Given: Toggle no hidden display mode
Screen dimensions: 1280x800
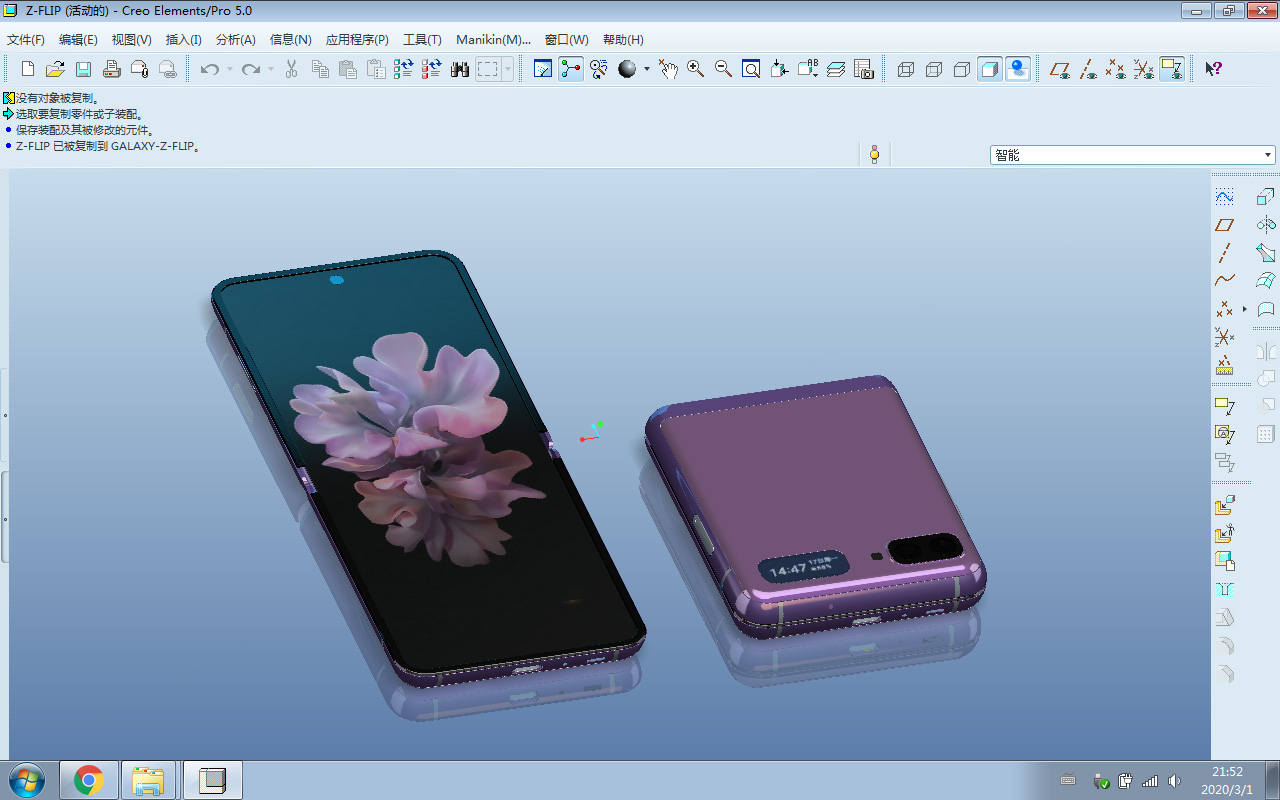Looking at the screenshot, I should (x=962, y=69).
